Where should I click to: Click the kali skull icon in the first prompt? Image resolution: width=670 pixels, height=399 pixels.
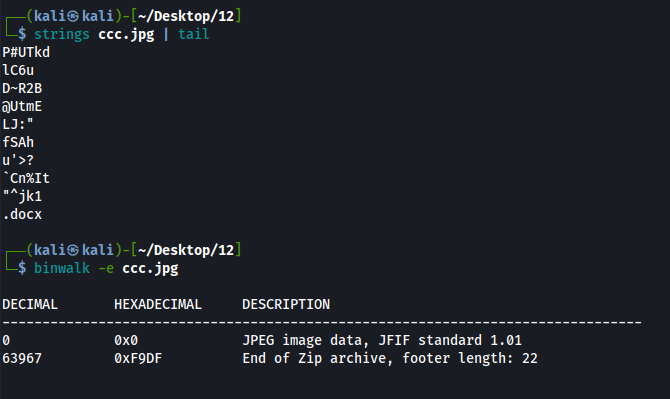73,16
